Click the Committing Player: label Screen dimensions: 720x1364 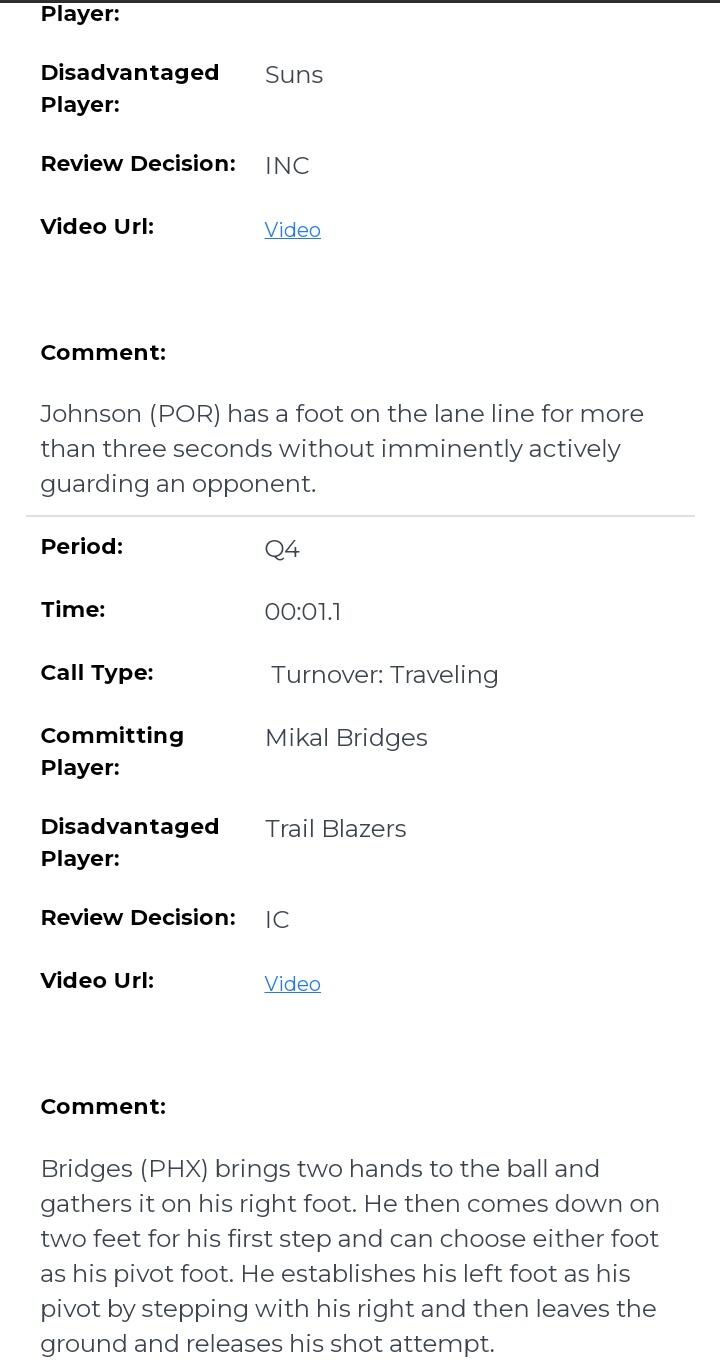point(112,751)
